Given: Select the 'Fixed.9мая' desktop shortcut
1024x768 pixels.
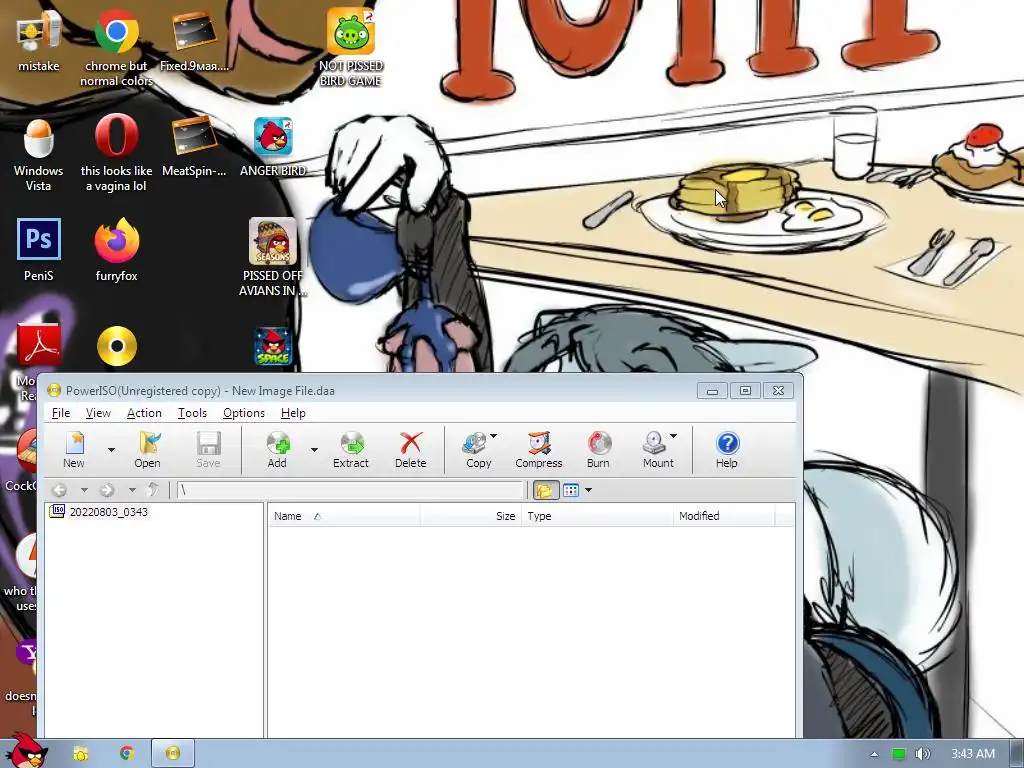Looking at the screenshot, I should click(195, 40).
